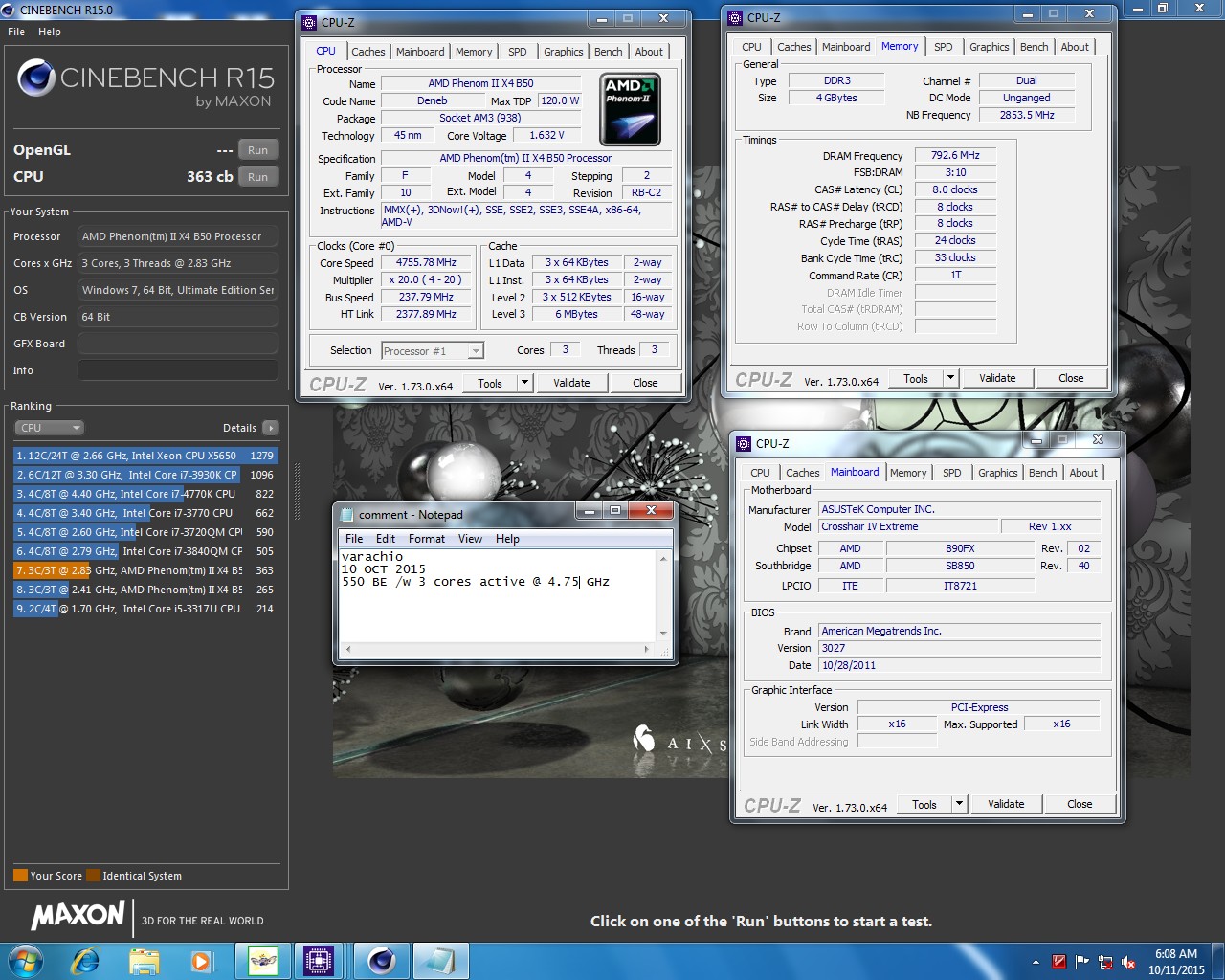Click the taskbar clock showing 6:08 AM
This screenshot has width=1225, height=980.
[x=1176, y=962]
